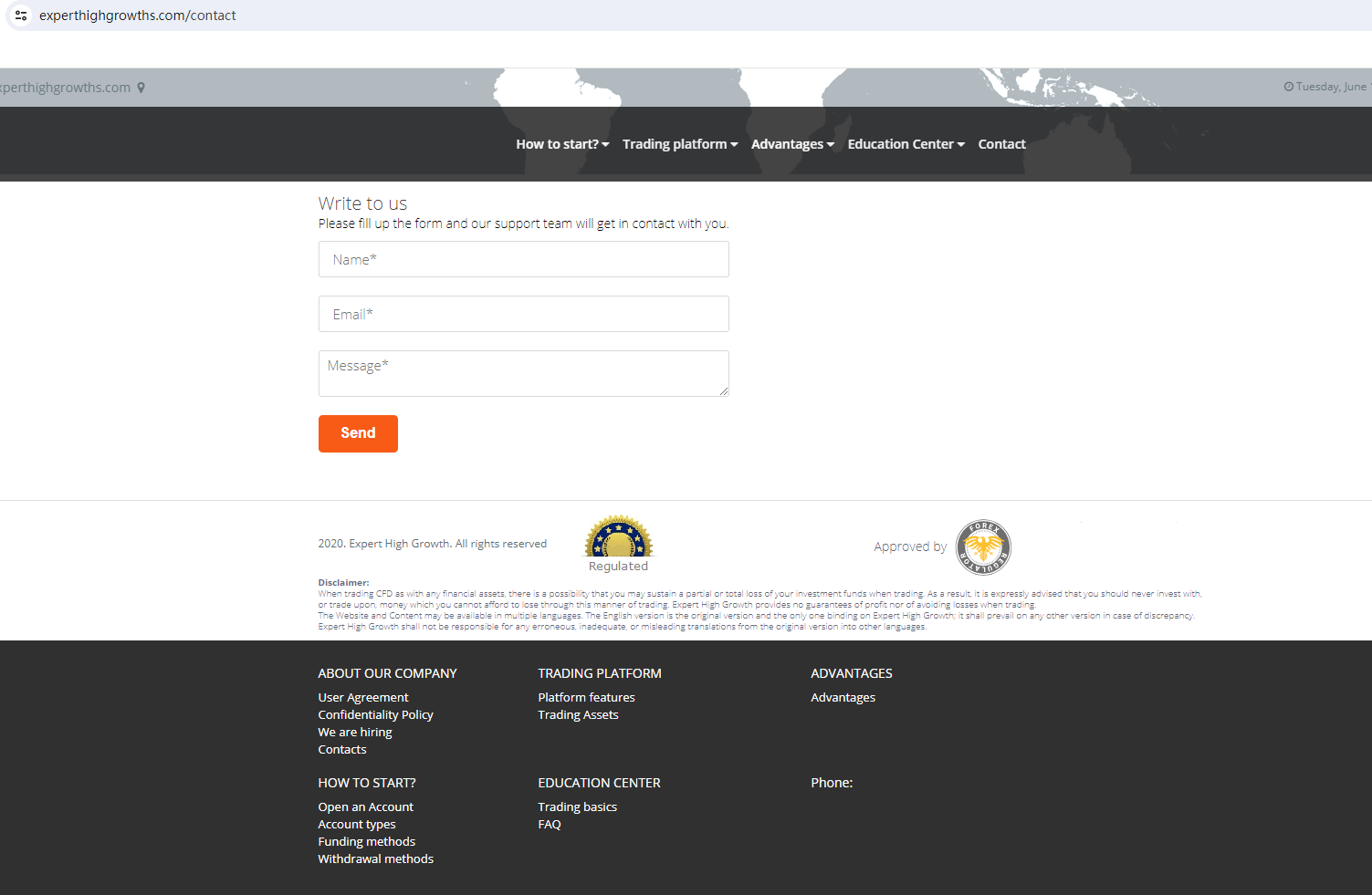
Task: Click the site info icon in address bar
Action: pyautogui.click(x=21, y=16)
